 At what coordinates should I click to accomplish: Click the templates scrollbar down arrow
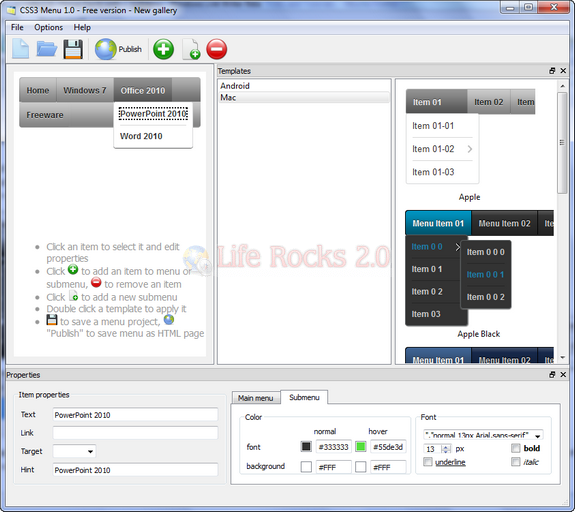562,357
